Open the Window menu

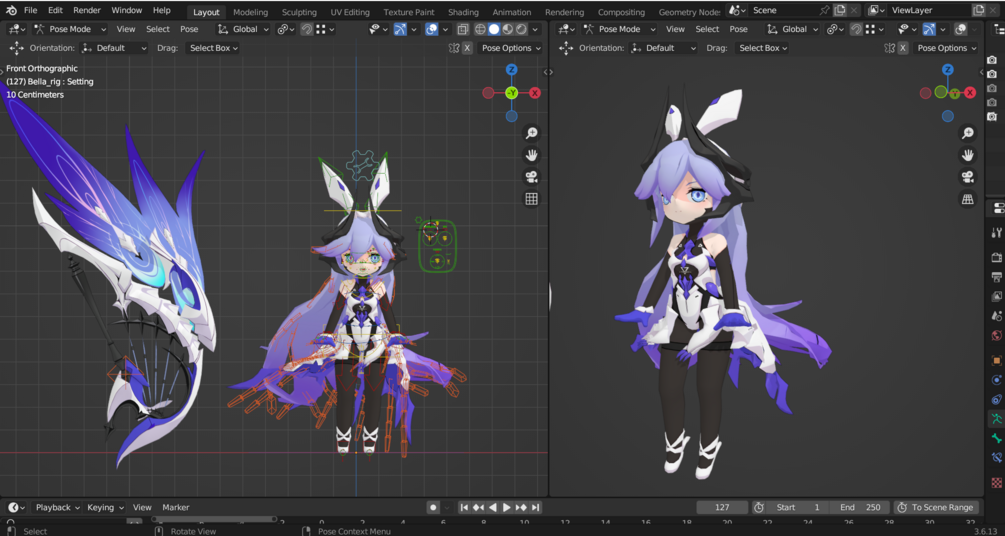pyautogui.click(x=127, y=10)
